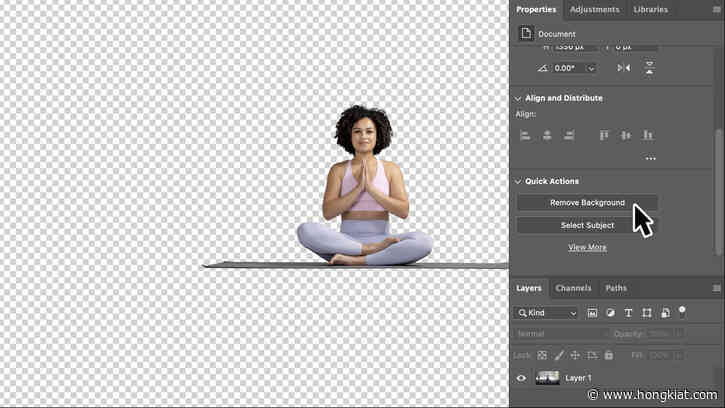This screenshot has height=408, width=725.
Task: Switch to the Libraries tab
Action: 651,9
